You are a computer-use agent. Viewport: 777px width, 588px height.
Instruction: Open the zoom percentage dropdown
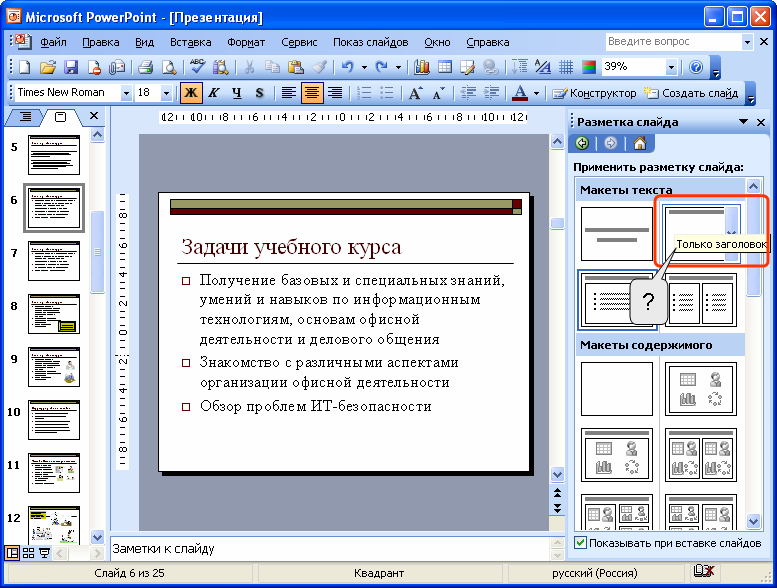[x=671, y=67]
